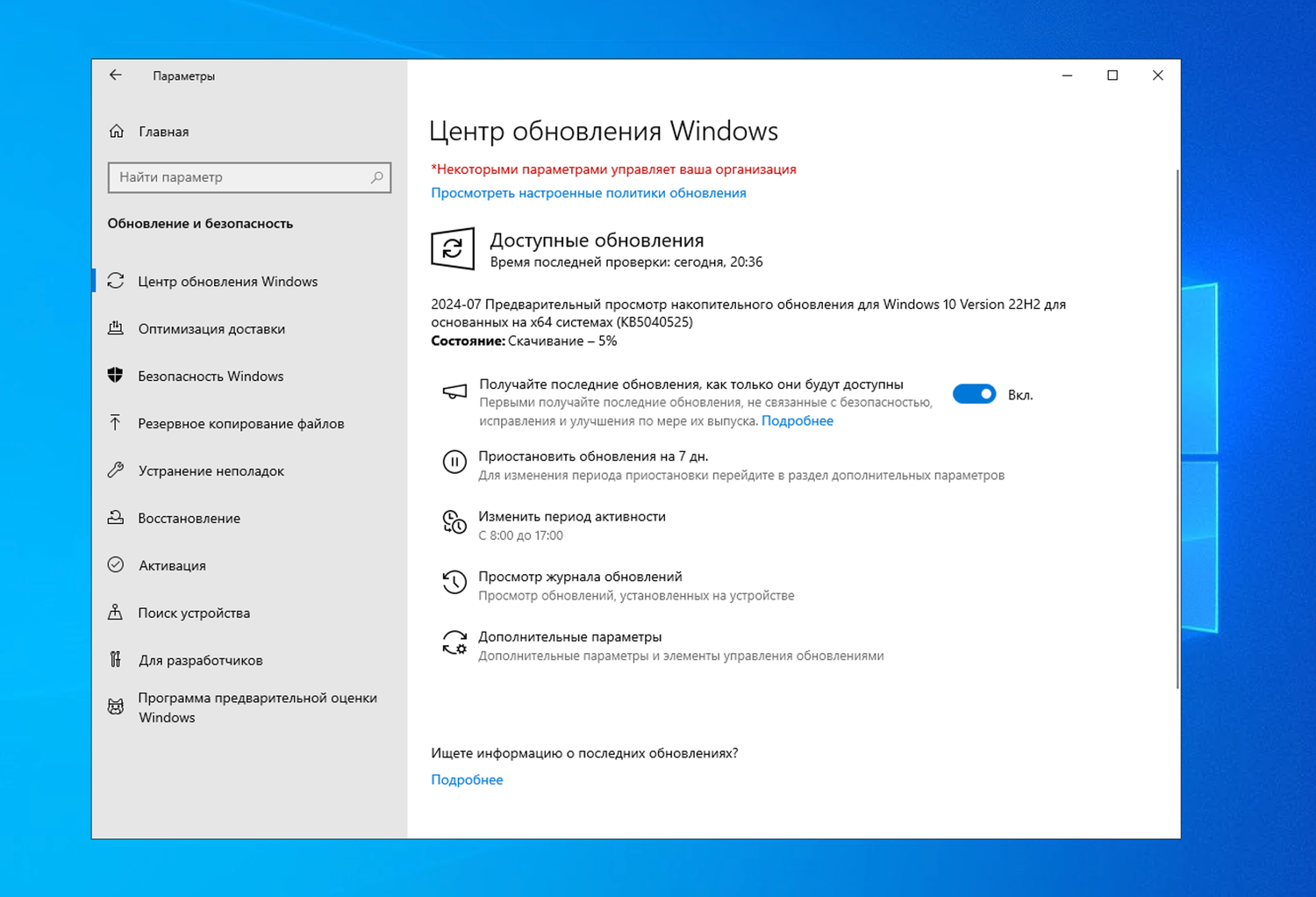
Task: Click the wrench icon for Устранение неполадок
Action: (x=116, y=470)
